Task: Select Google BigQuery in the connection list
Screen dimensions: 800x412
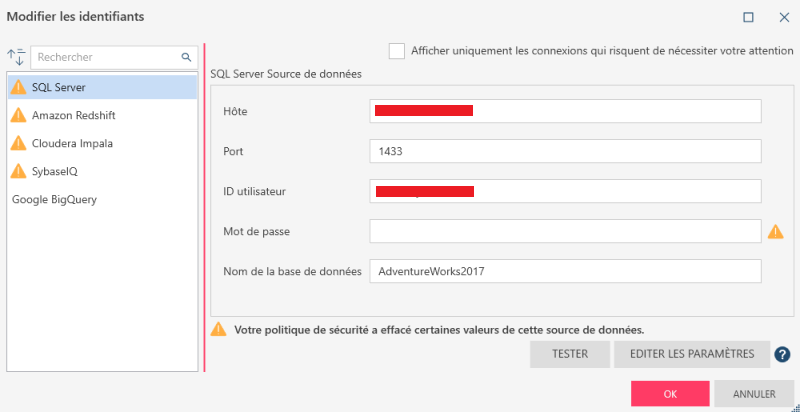Action: point(54,200)
